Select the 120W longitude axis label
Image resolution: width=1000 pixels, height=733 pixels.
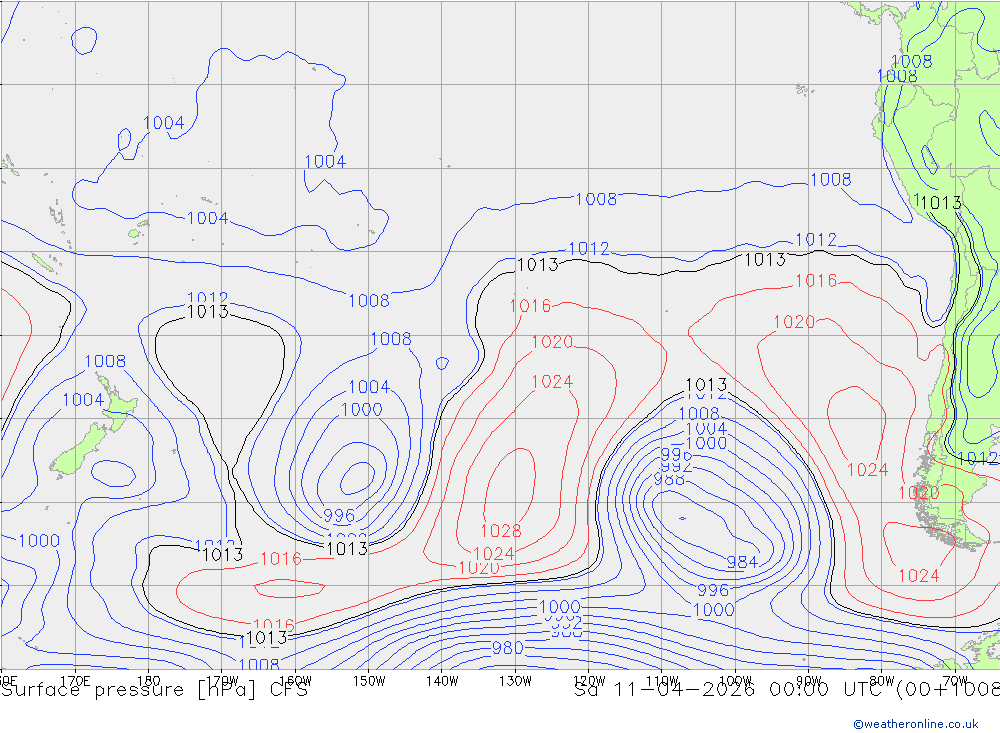589,681
